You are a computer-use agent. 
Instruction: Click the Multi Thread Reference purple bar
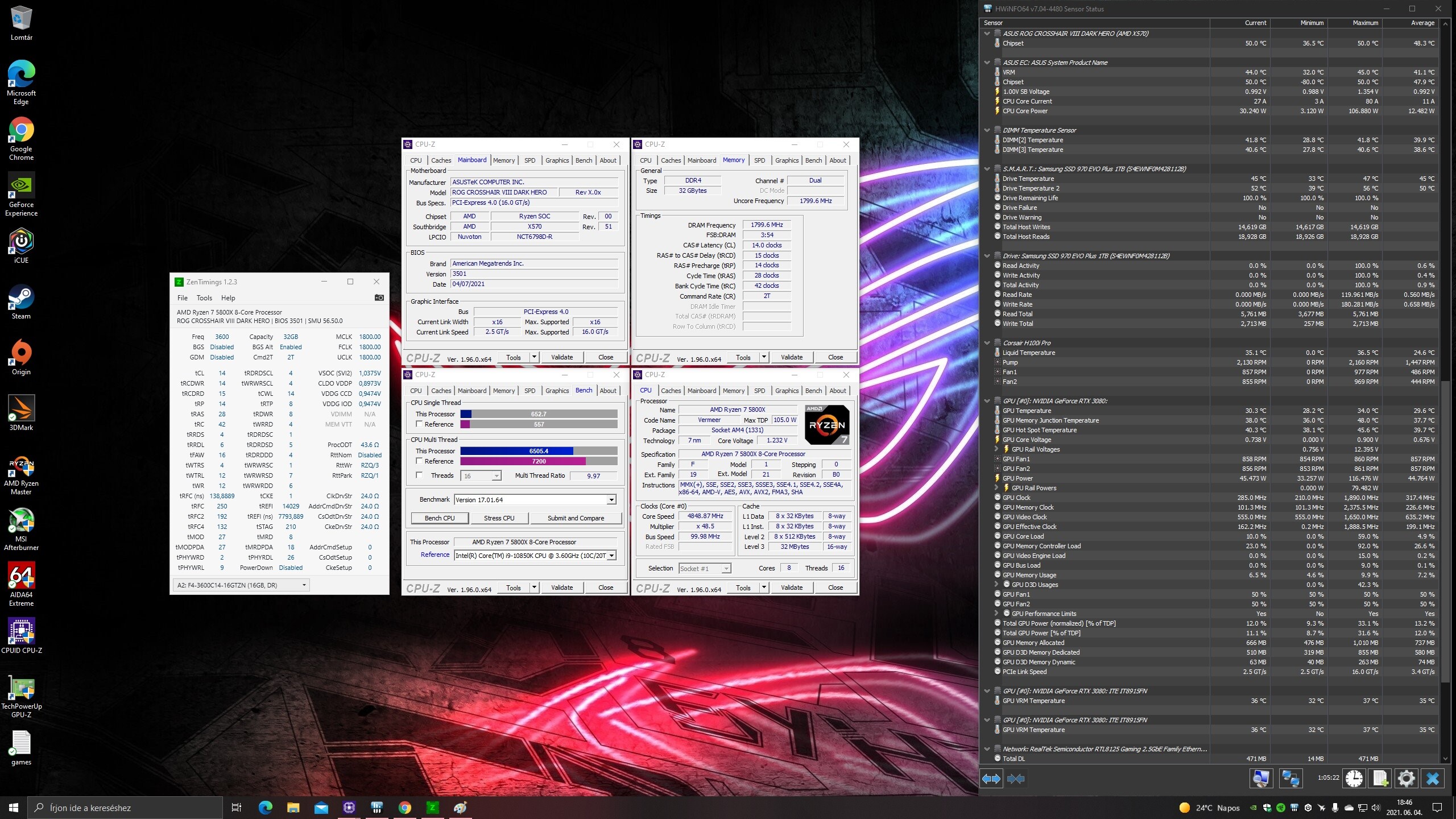[539, 461]
